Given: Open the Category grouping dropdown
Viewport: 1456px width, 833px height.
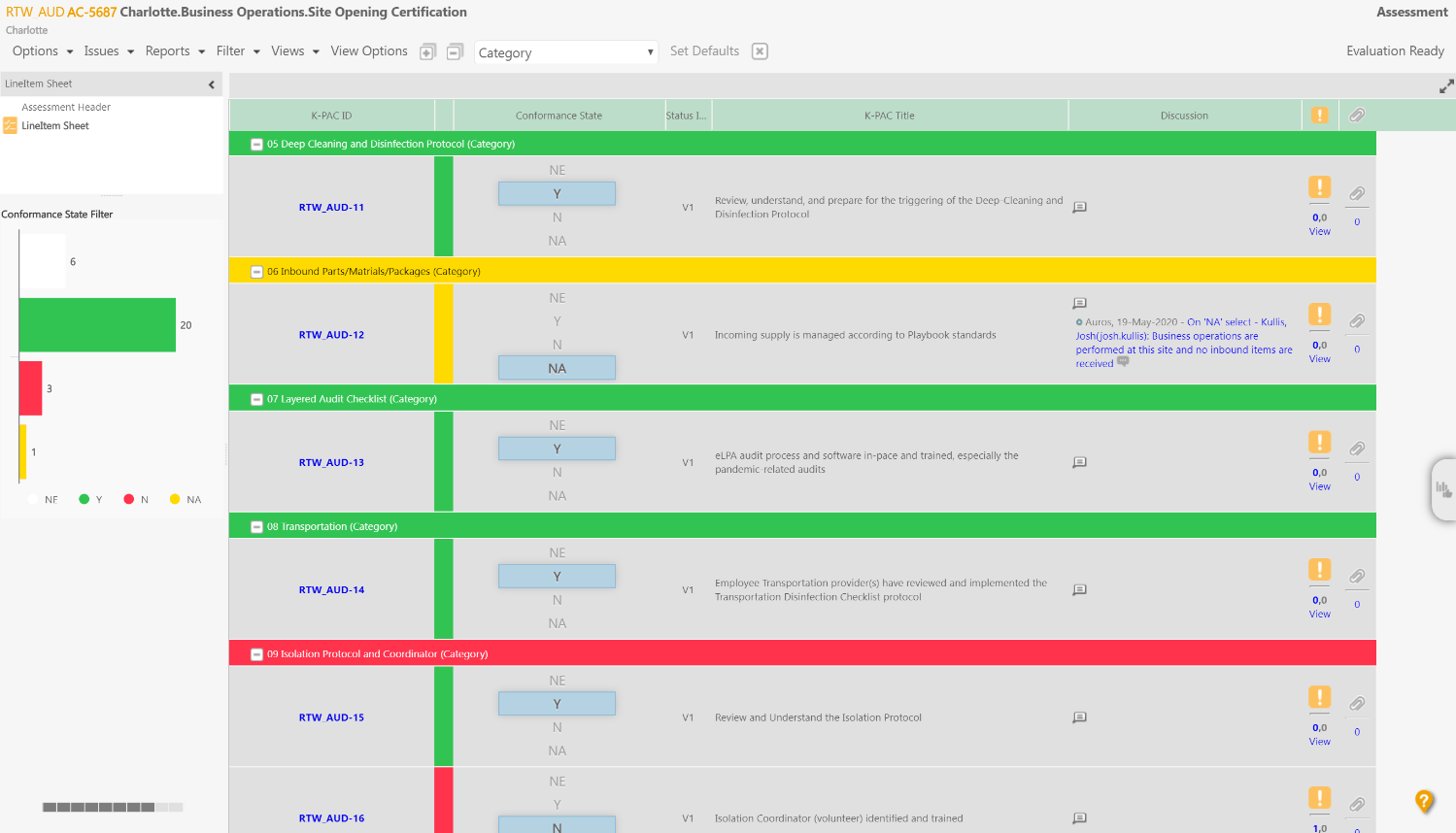Looking at the screenshot, I should (566, 52).
